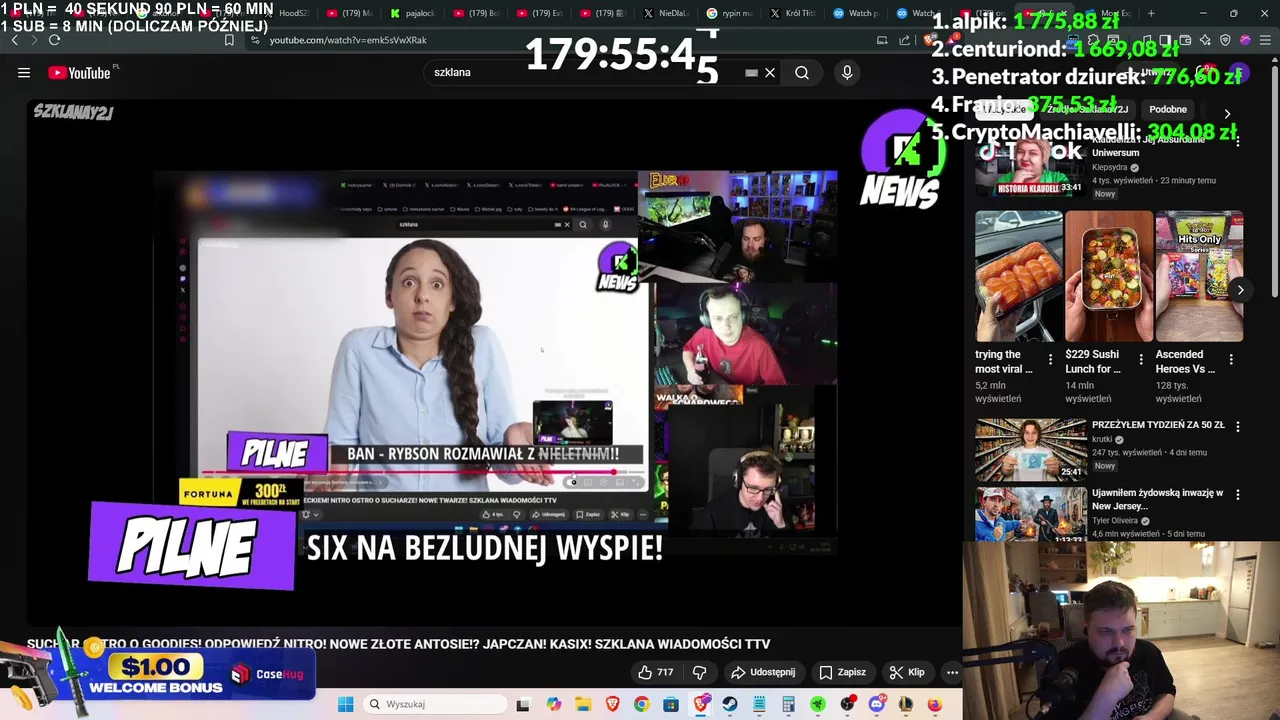The width and height of the screenshot is (1280, 720).
Task: Open Firefox from the taskbar
Action: [x=935, y=704]
